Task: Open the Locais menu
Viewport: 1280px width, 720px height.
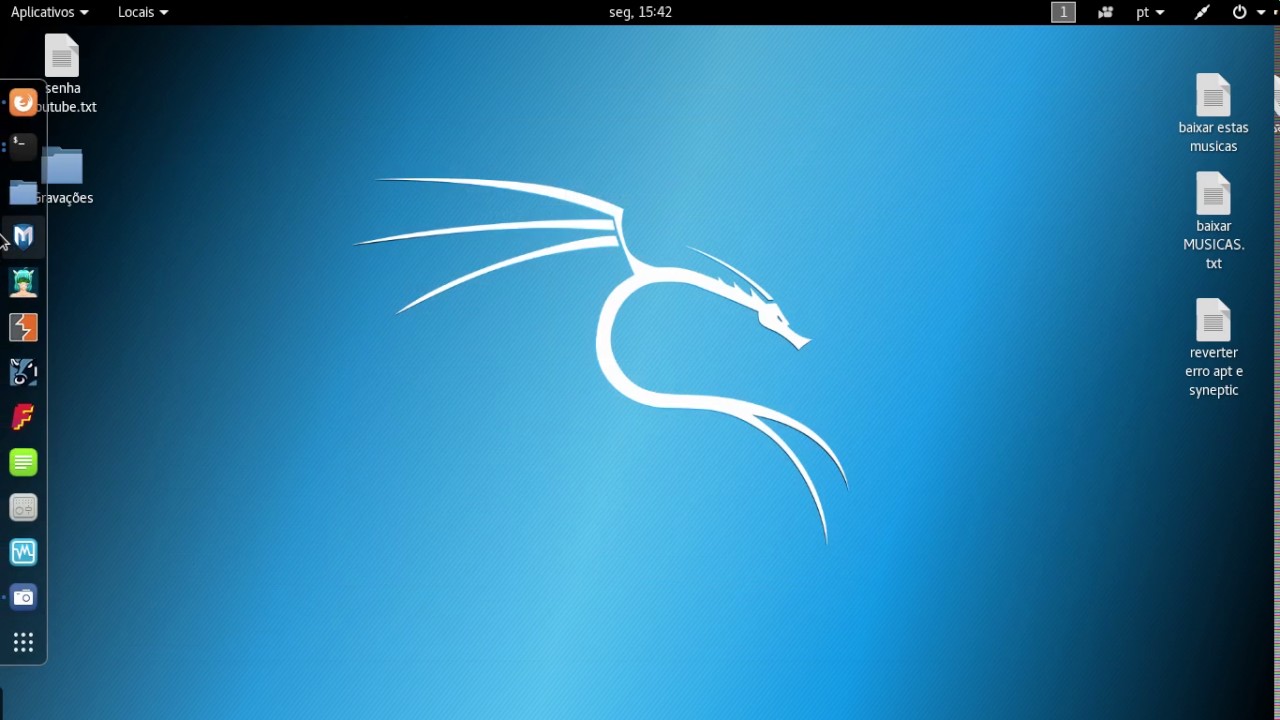Action: (x=143, y=12)
